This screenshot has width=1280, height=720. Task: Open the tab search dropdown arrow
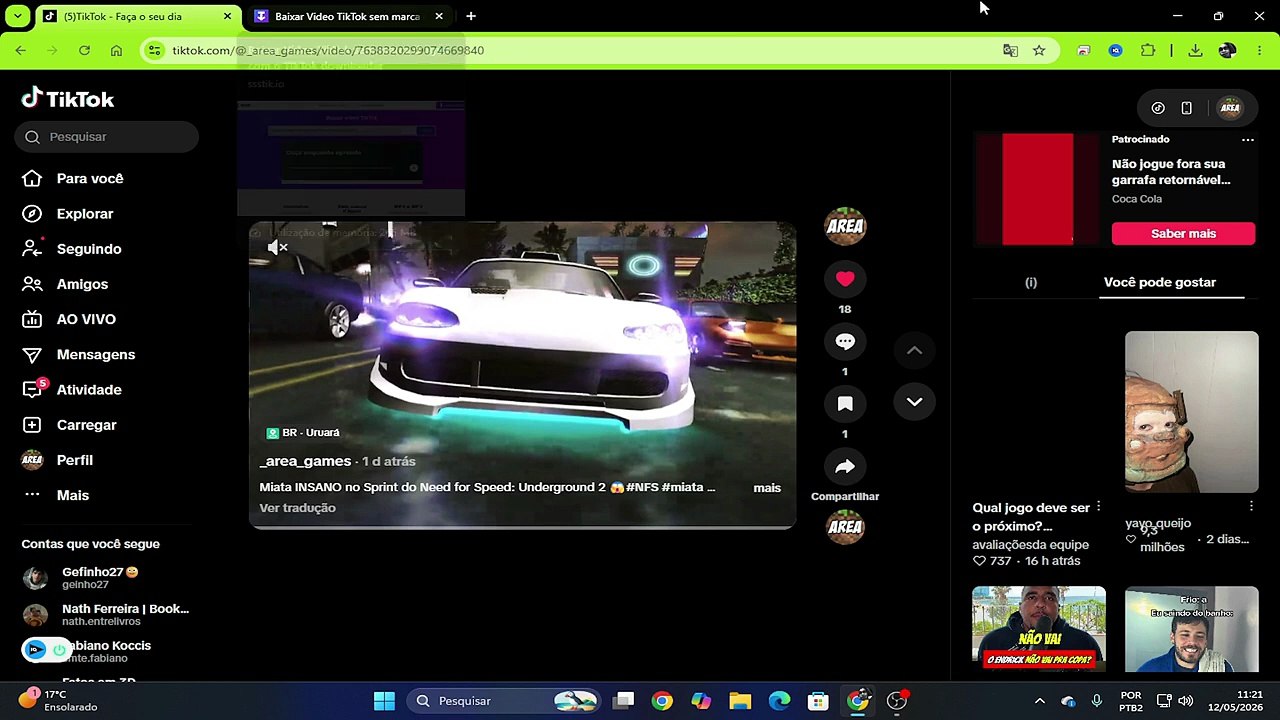[18, 16]
